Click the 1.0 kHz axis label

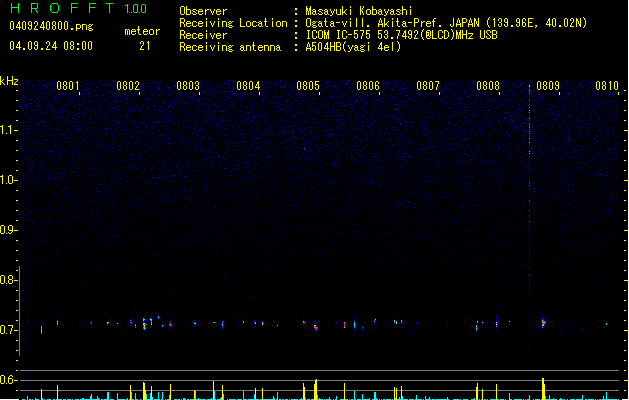(8, 180)
